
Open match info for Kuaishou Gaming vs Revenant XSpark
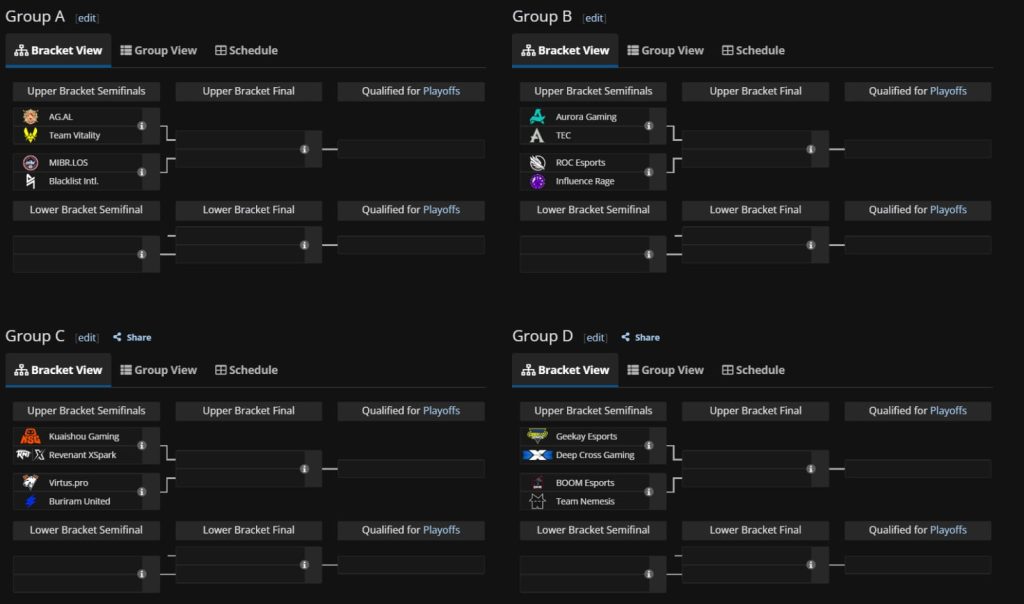(142, 445)
